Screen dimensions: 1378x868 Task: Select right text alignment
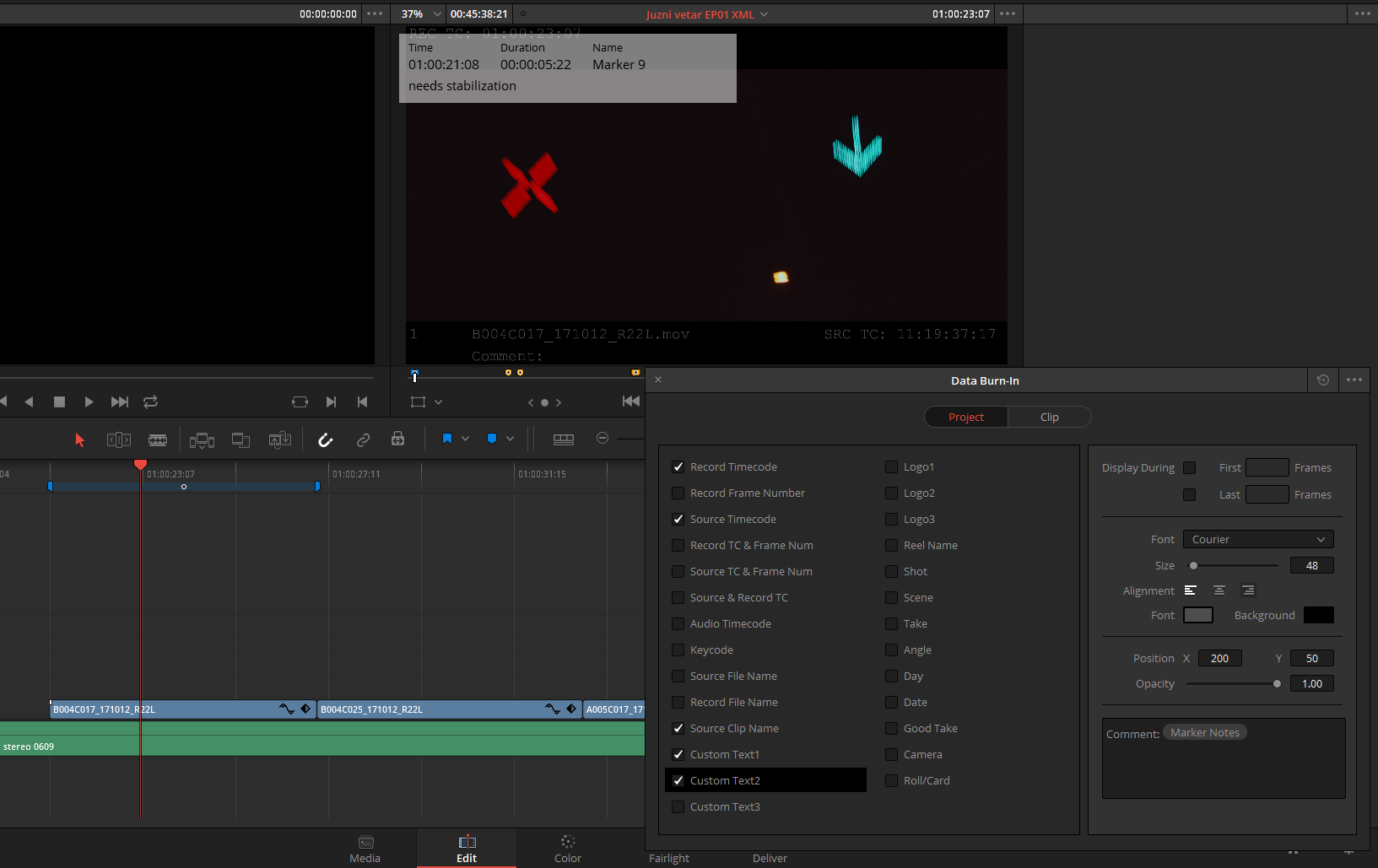(x=1248, y=590)
